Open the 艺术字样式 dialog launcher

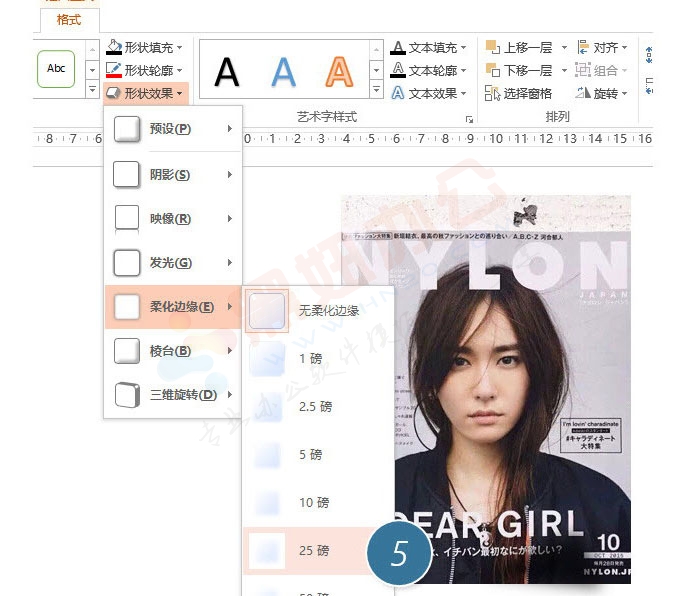(x=468, y=119)
